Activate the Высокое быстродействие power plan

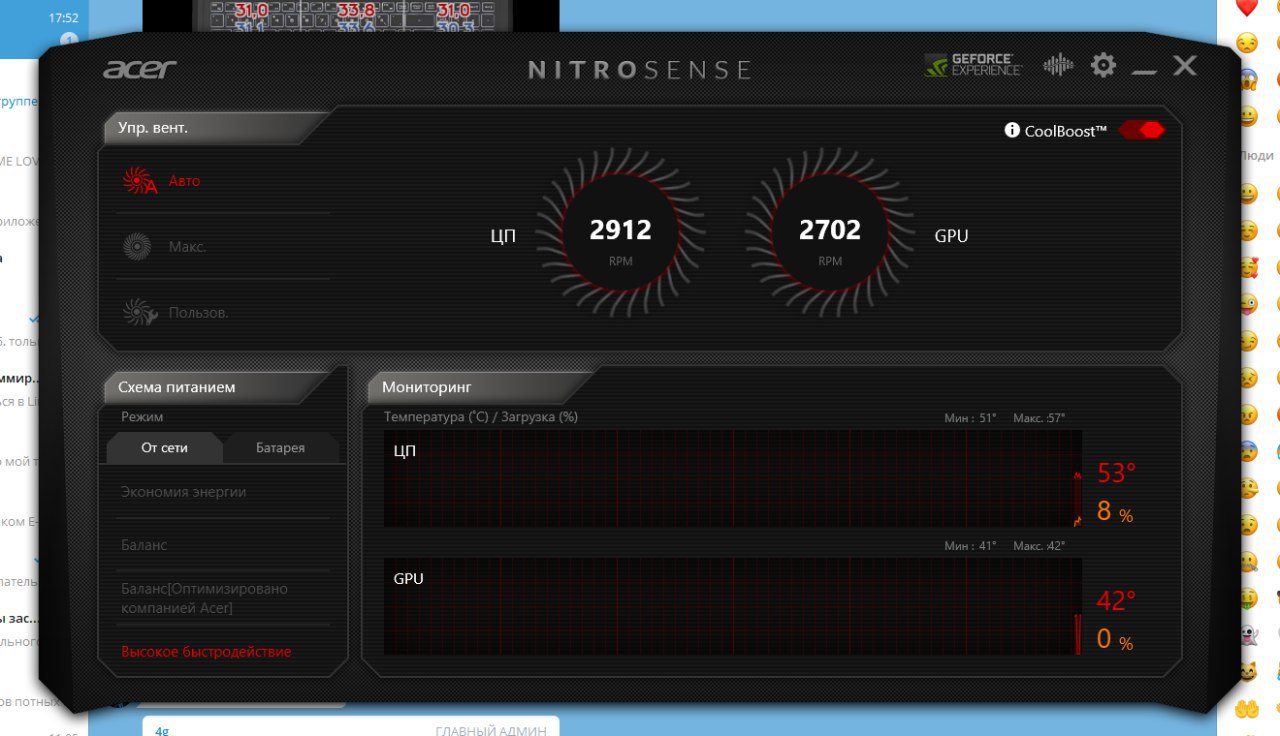[206, 652]
